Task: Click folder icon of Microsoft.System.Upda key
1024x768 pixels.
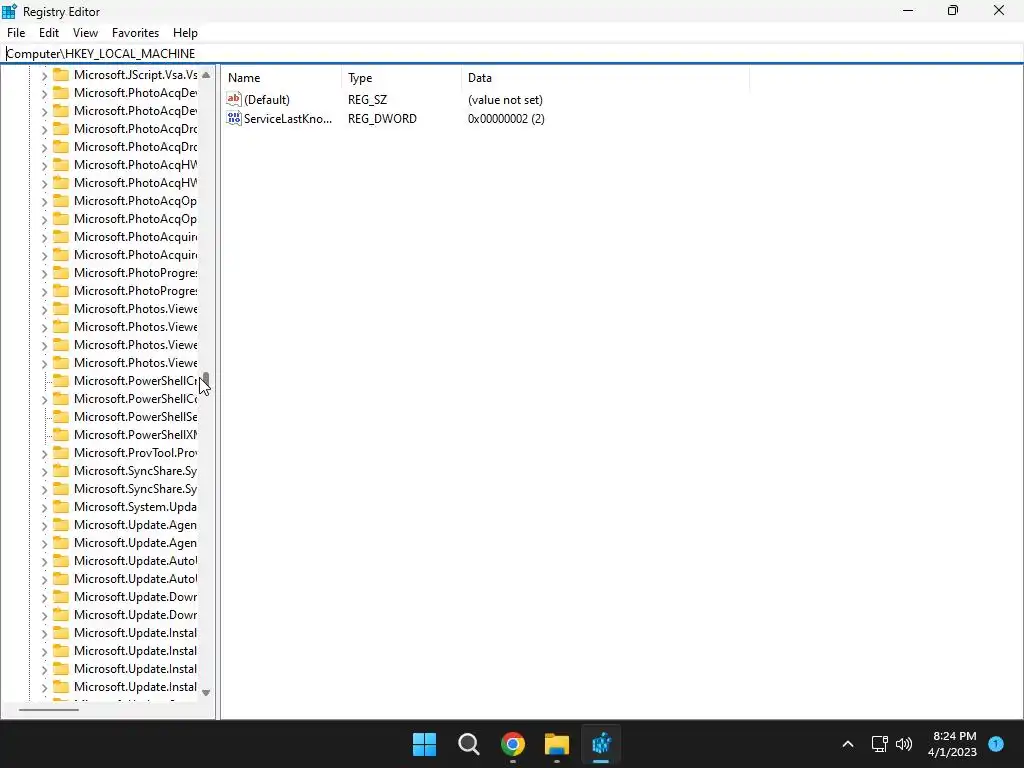Action: (61, 507)
